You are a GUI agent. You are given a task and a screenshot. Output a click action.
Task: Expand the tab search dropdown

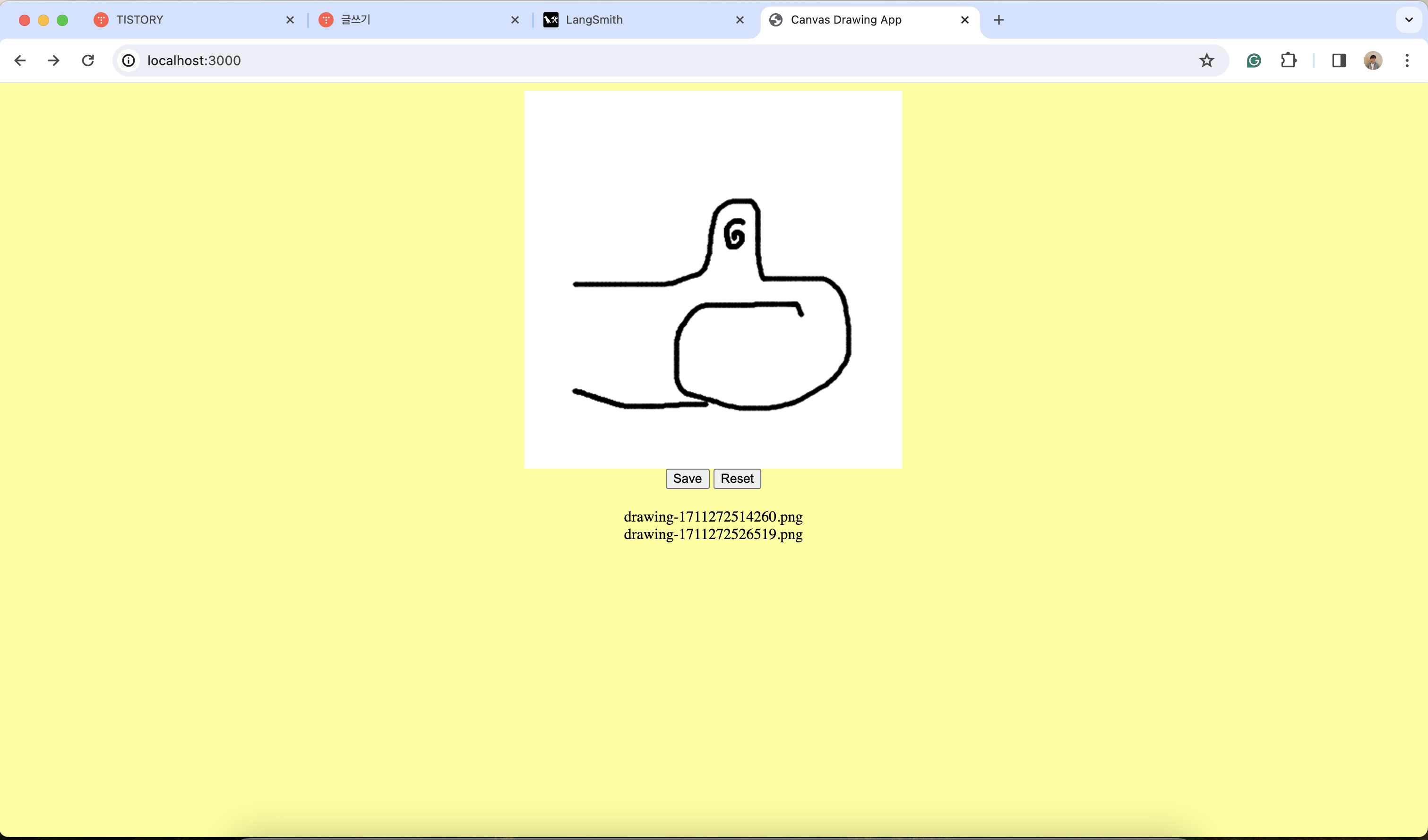click(x=1409, y=20)
